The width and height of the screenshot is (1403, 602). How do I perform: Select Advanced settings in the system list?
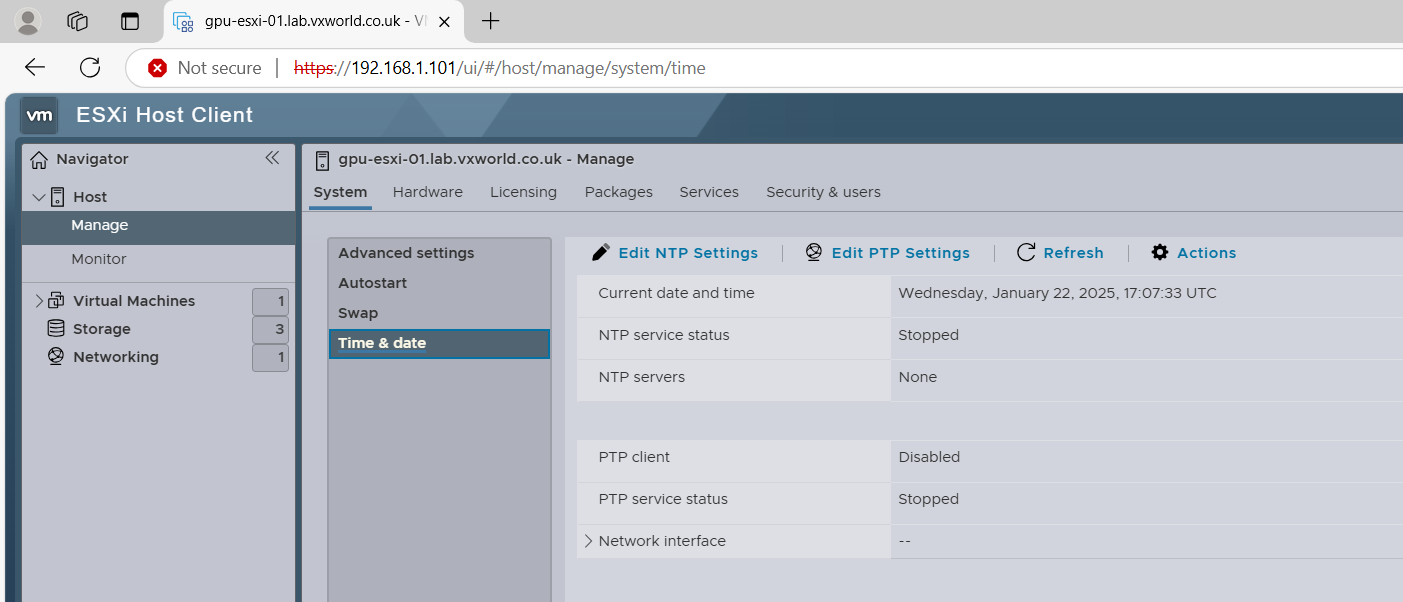pyautogui.click(x=406, y=253)
